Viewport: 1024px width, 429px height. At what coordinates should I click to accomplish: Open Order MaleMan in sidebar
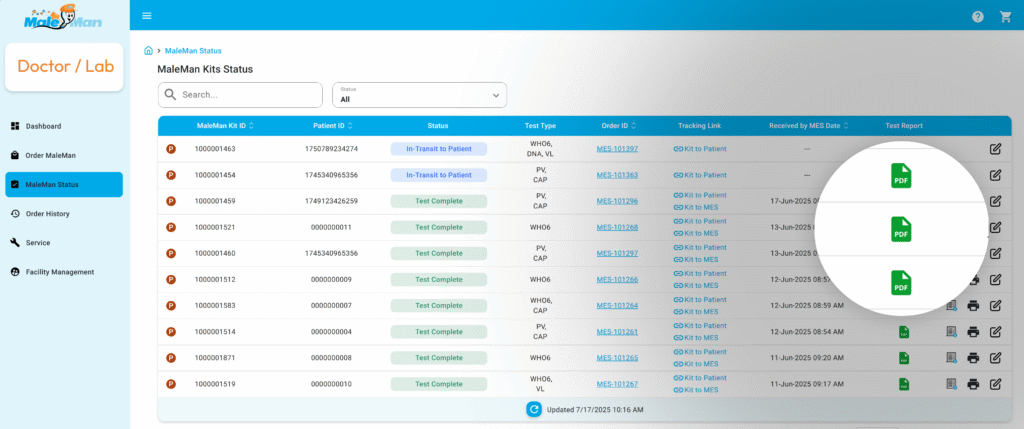[x=64, y=155]
